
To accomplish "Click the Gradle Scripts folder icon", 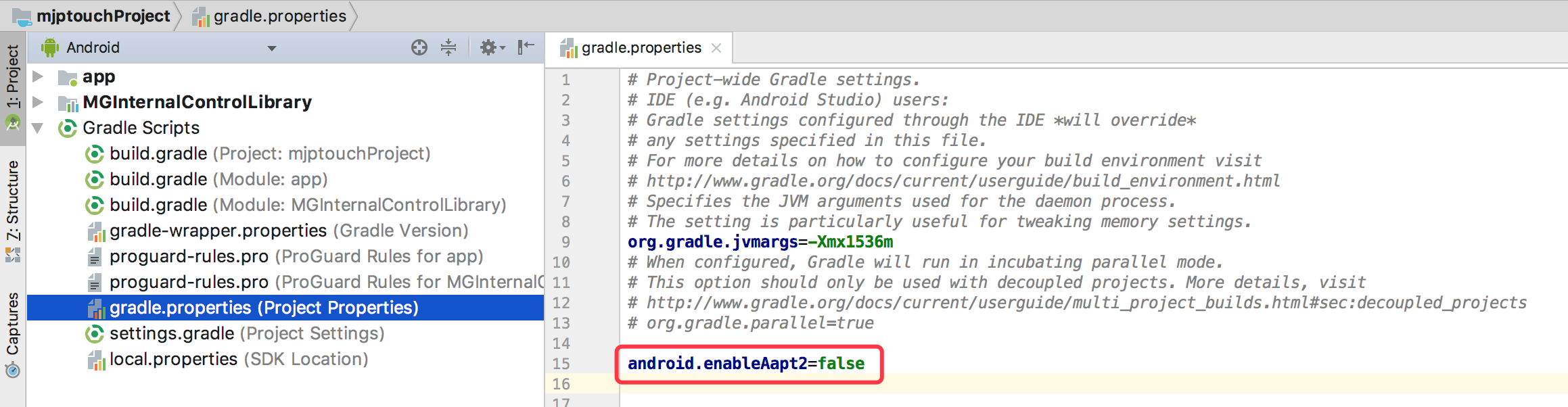I will point(67,128).
